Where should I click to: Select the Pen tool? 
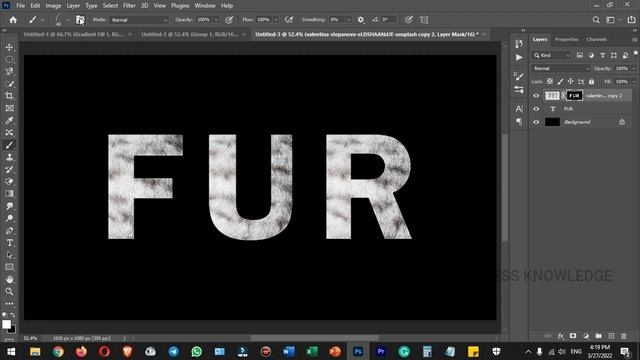(9, 231)
